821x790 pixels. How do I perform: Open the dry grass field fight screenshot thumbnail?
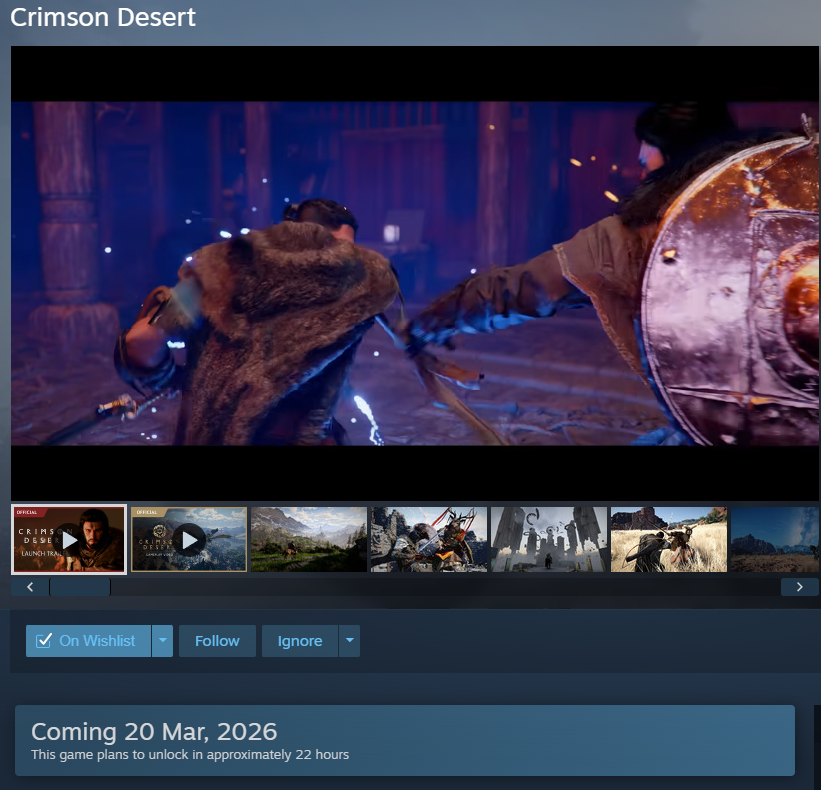(x=669, y=539)
